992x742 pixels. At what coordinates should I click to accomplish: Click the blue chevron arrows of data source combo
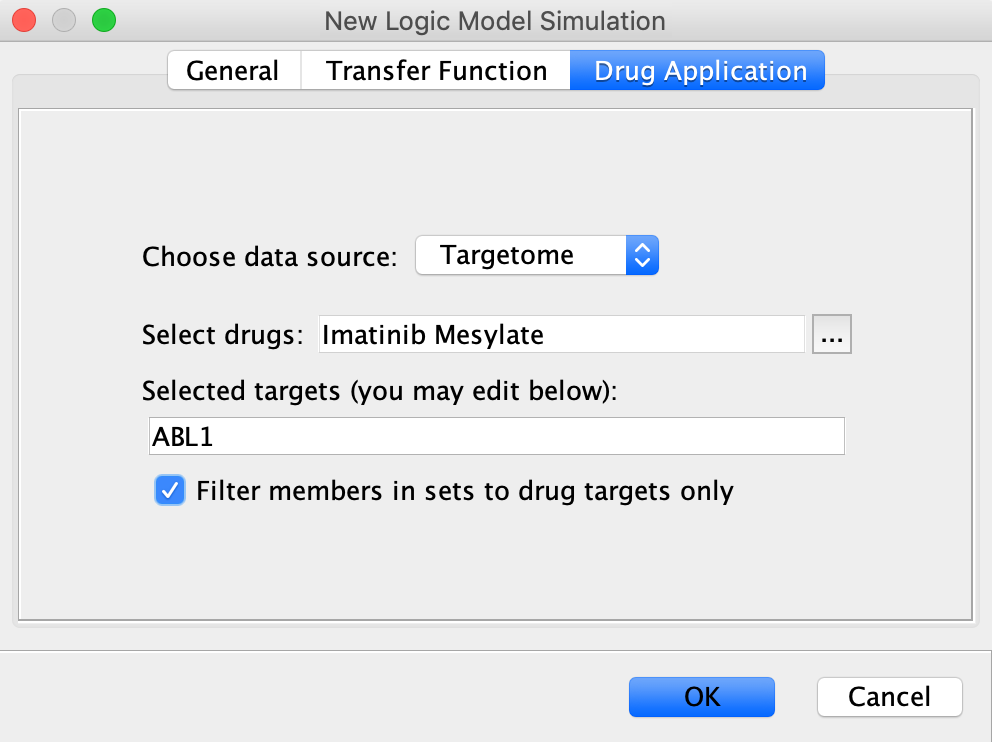click(x=642, y=256)
